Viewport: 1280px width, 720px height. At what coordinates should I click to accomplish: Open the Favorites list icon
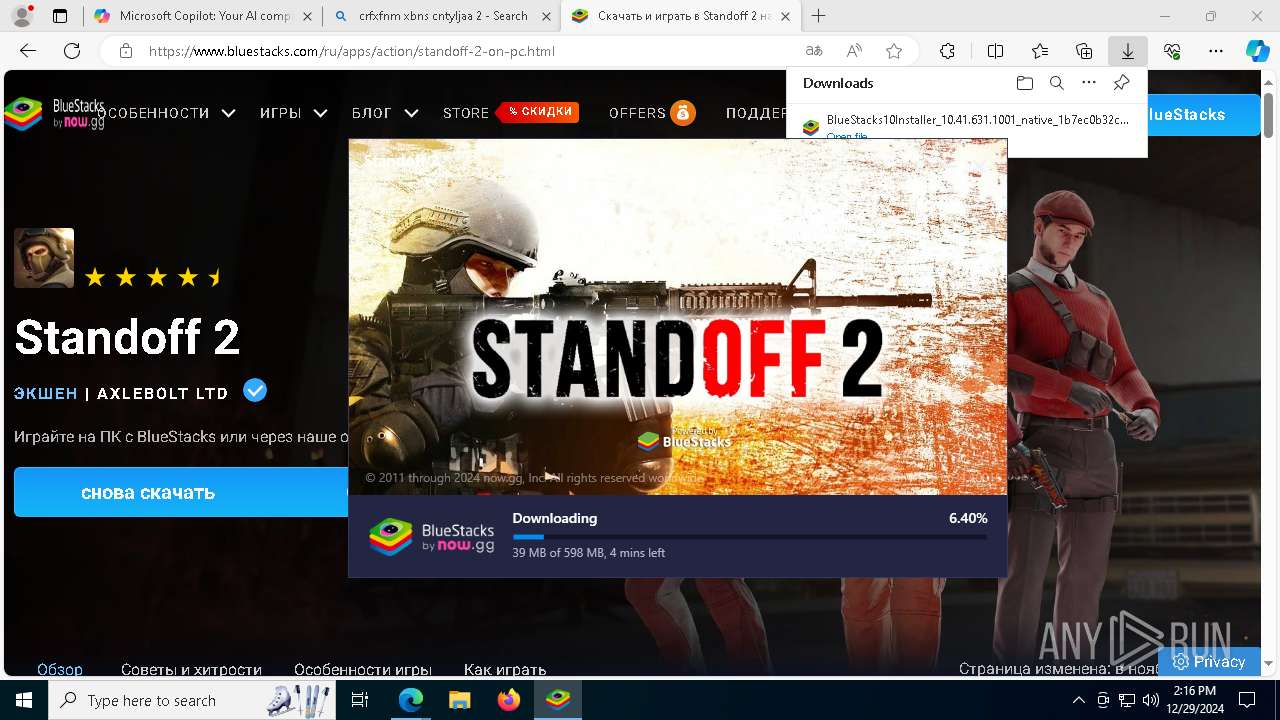pyautogui.click(x=1040, y=51)
